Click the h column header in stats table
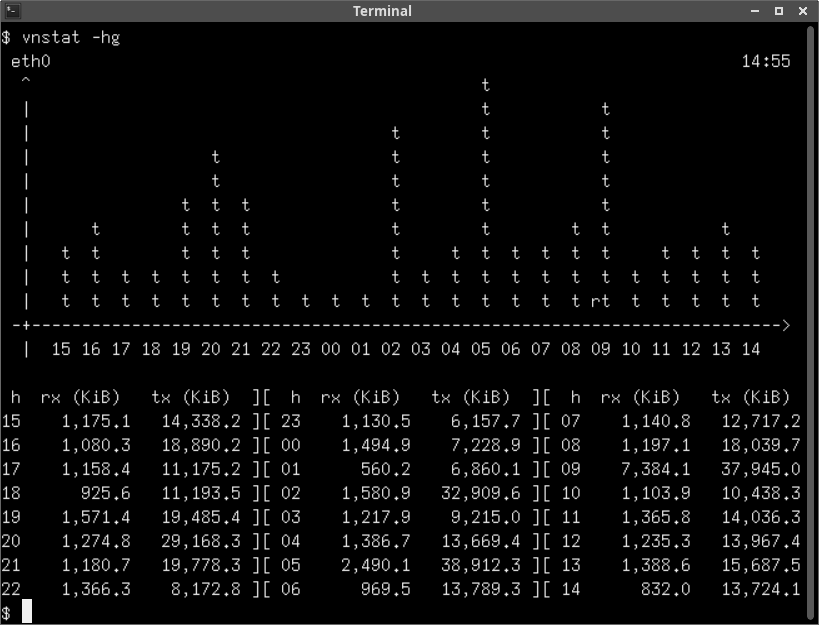 14,397
